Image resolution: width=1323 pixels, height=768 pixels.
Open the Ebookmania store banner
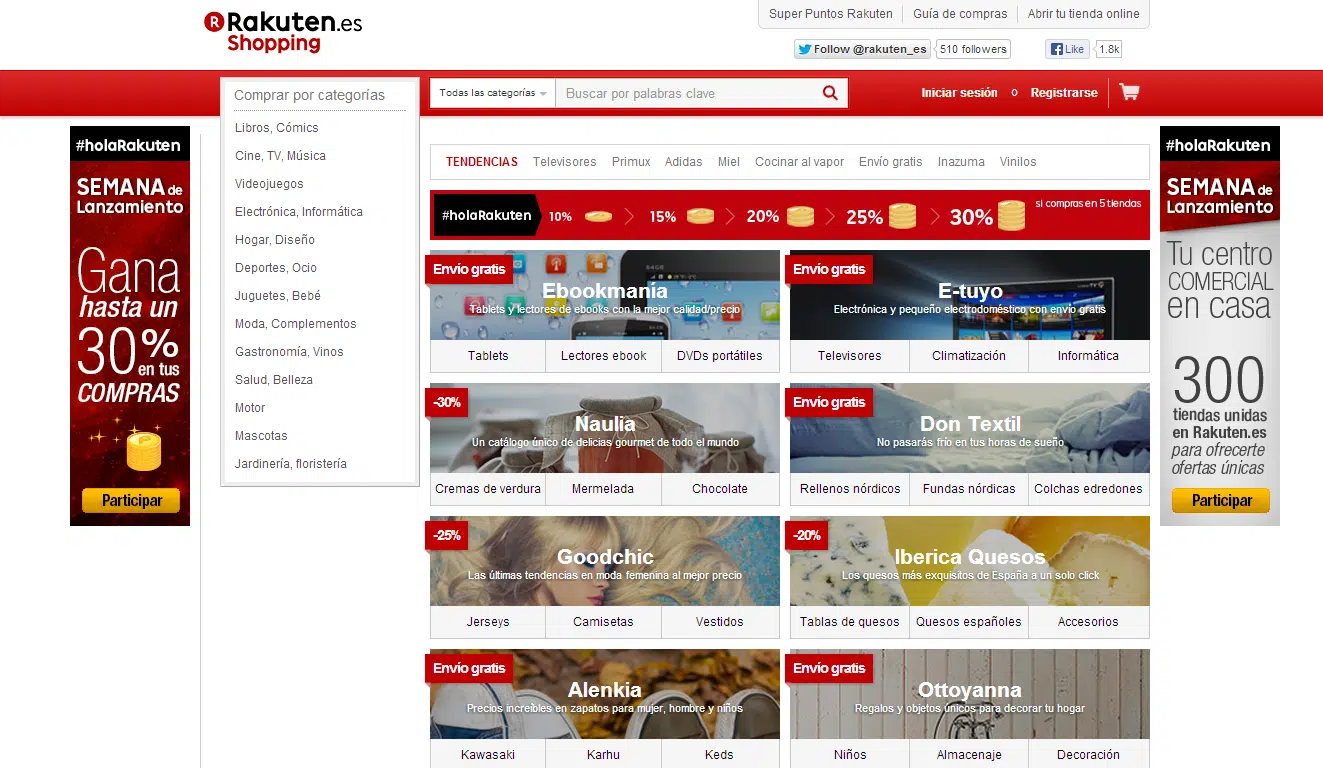pyautogui.click(x=605, y=295)
